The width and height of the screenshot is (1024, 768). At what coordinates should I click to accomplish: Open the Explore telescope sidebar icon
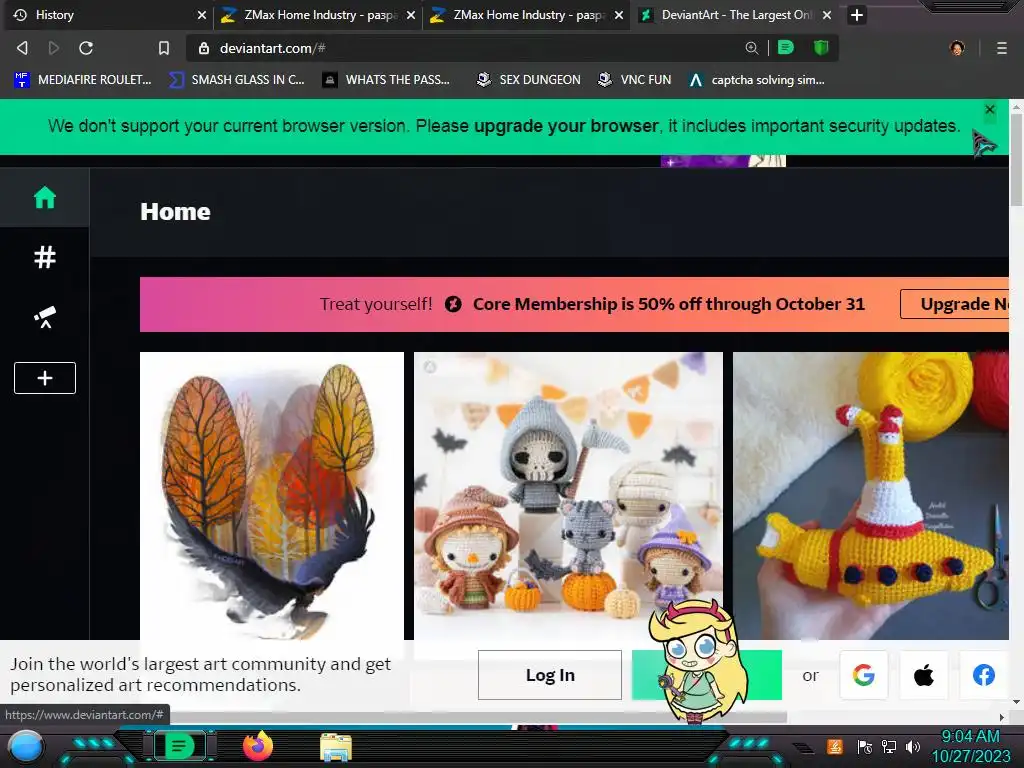(x=44, y=317)
